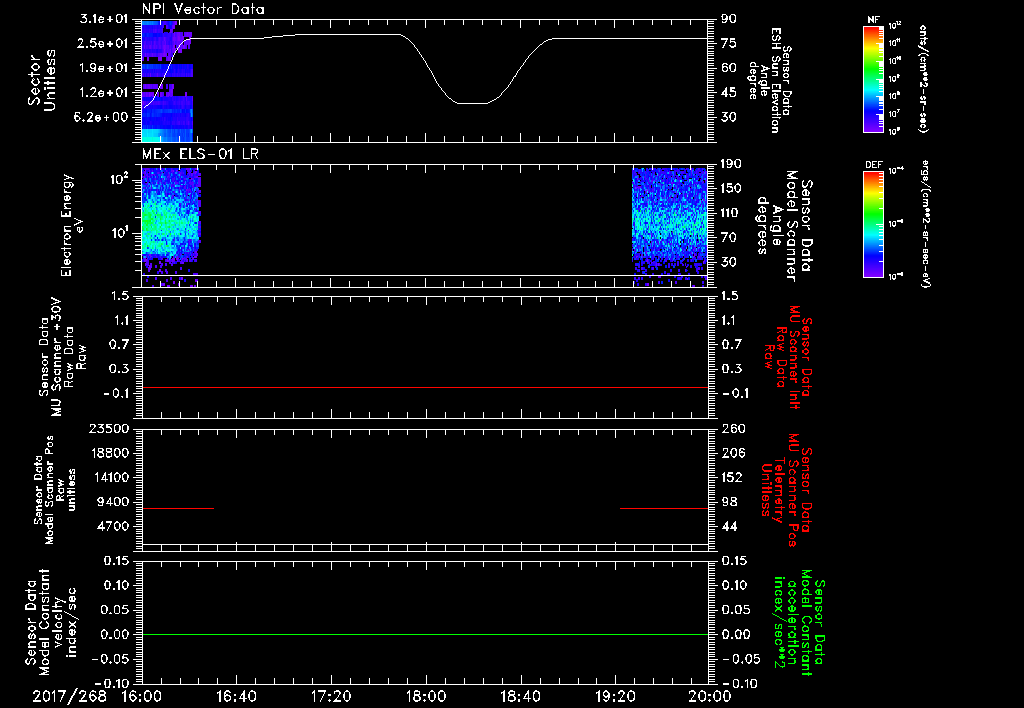The width and height of the screenshot is (1024, 708).
Task: Click the "9400" scanner position tick
Action: pyautogui.click(x=113, y=502)
